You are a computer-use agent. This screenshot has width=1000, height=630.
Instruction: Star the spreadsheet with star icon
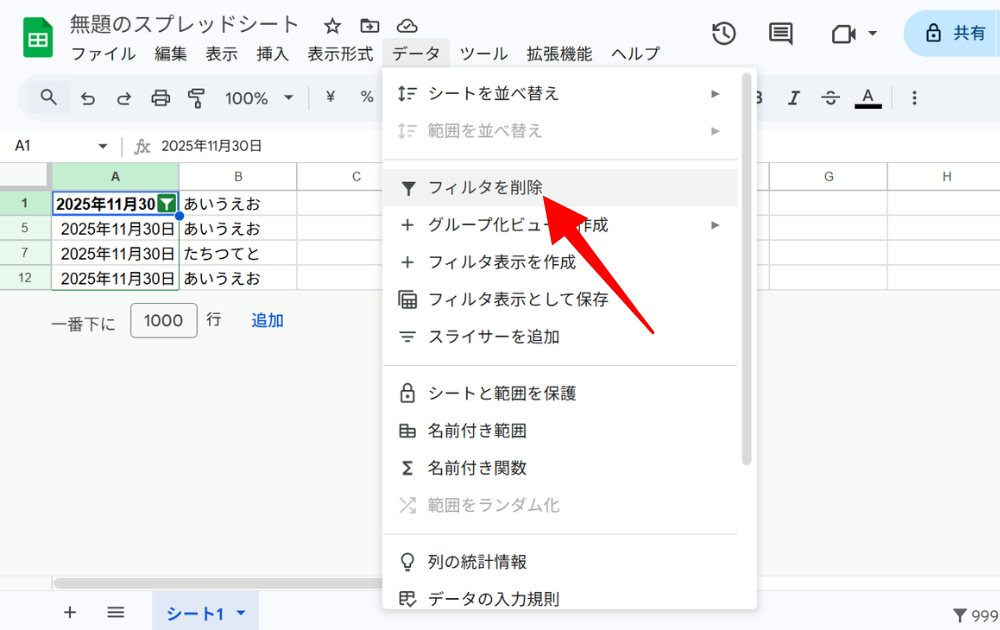click(x=332, y=26)
